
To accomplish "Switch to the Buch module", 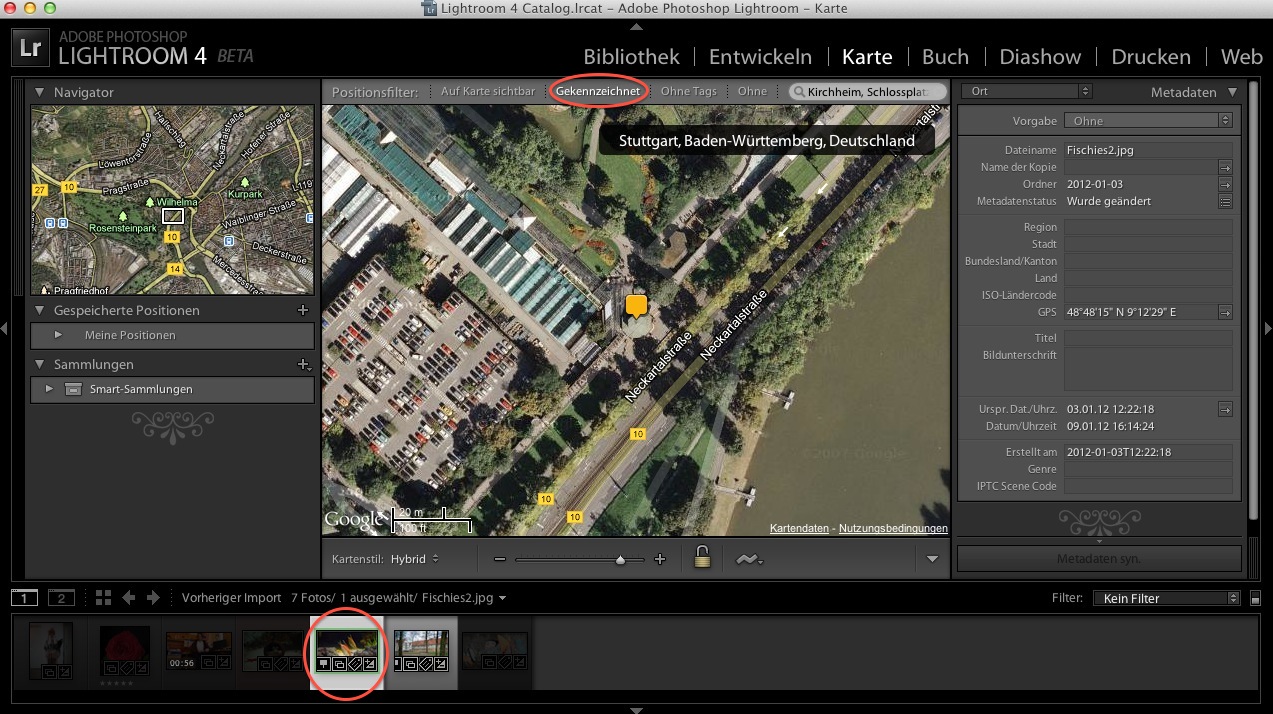I will 945,57.
